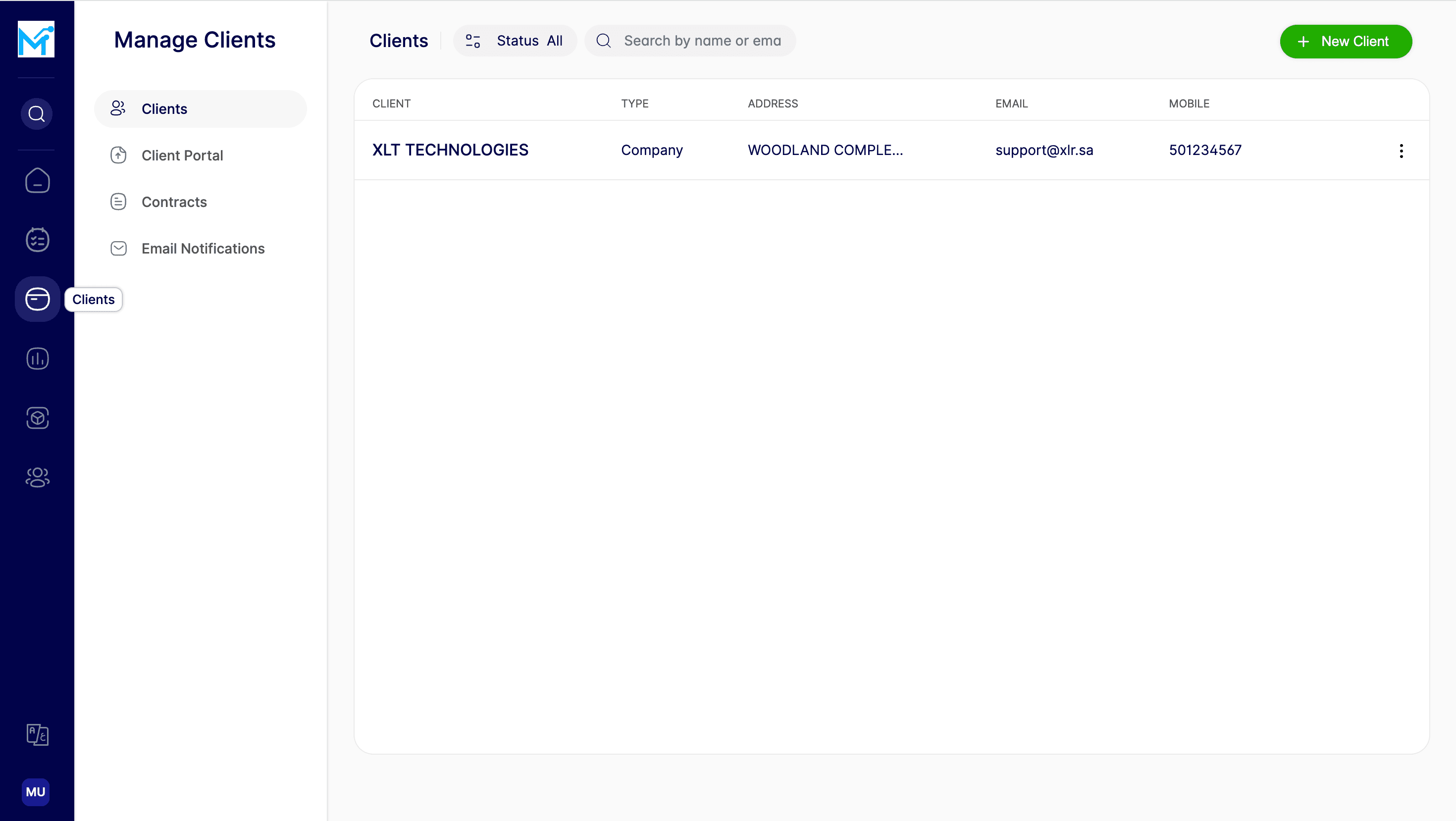Open the tasks checklist sidebar icon
Image resolution: width=1456 pixels, height=821 pixels.
pyautogui.click(x=37, y=240)
